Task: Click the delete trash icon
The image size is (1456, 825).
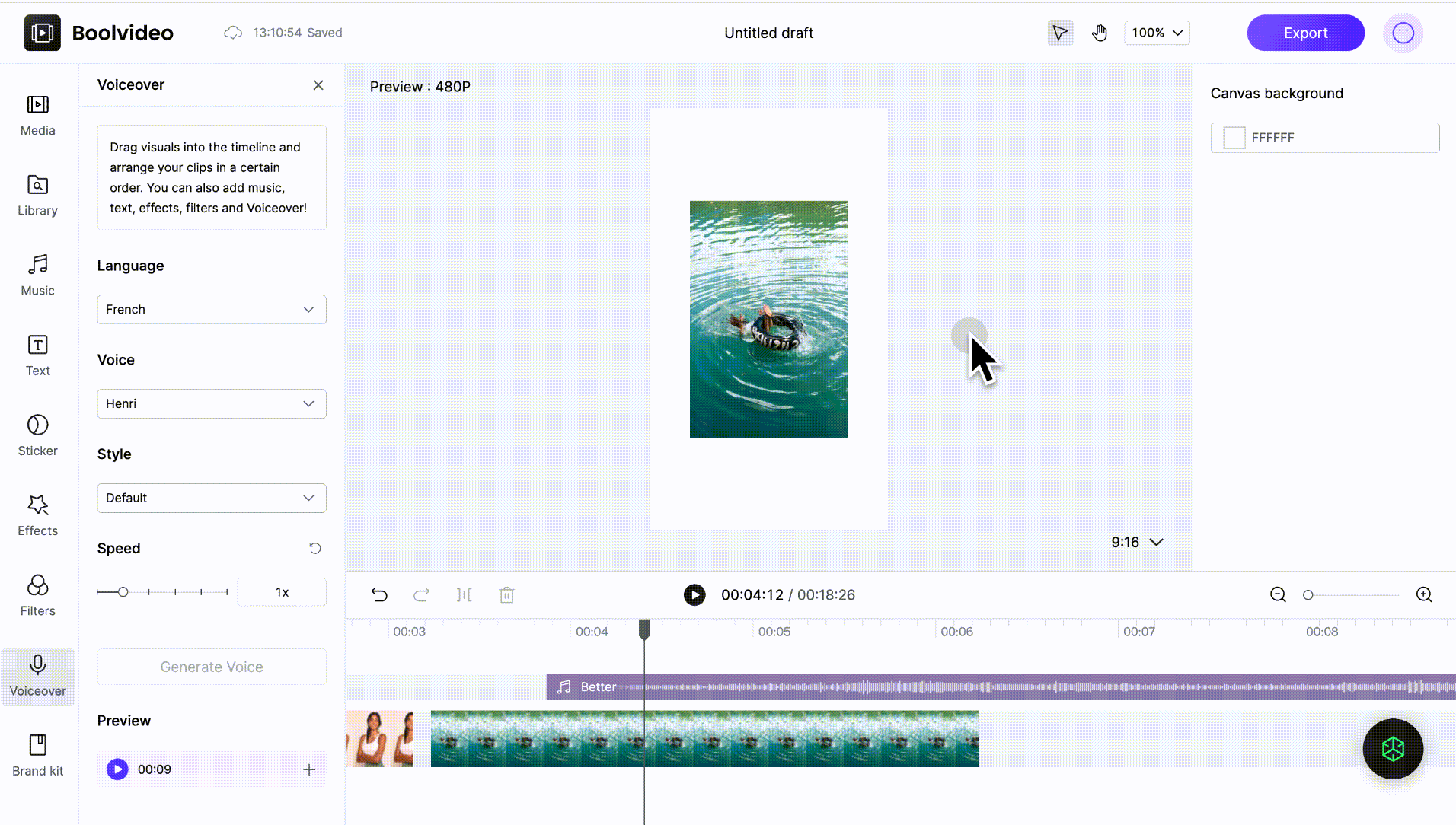Action: [506, 594]
